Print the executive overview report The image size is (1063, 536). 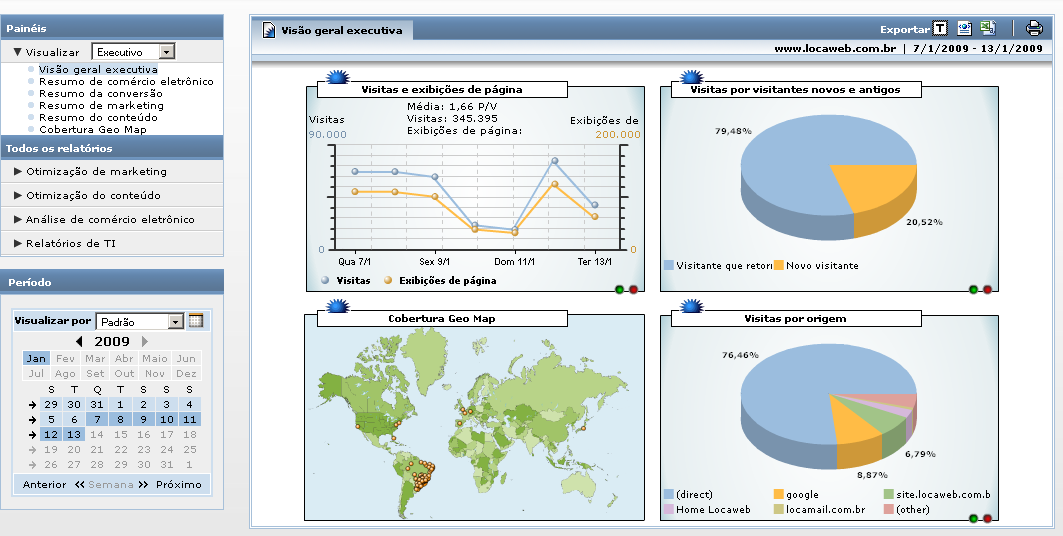point(1034,28)
